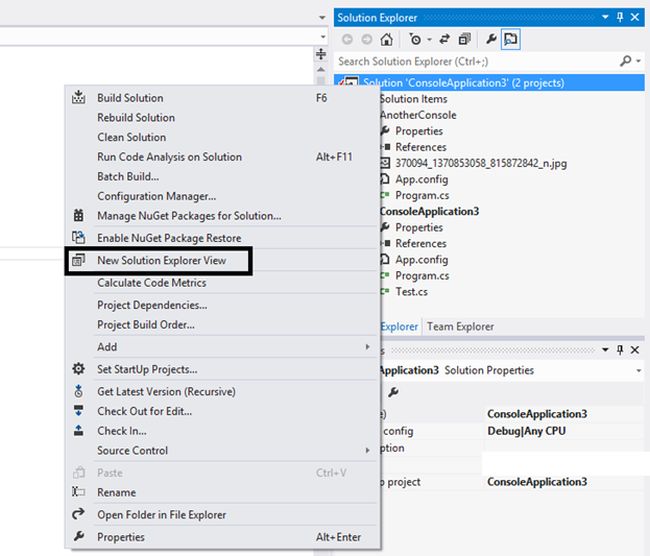Open the search options dropdown arrow
Viewport: 650px width, 556px height.
(638, 61)
